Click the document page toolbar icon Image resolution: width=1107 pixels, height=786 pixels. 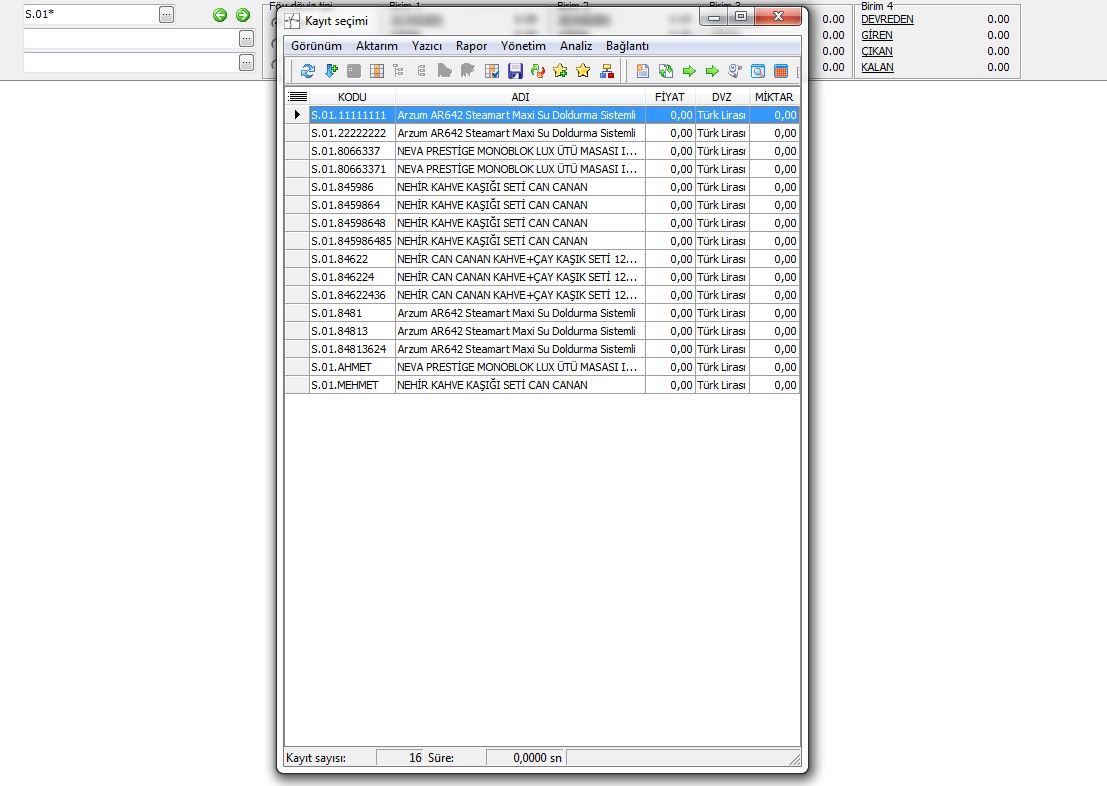pyautogui.click(x=642, y=71)
